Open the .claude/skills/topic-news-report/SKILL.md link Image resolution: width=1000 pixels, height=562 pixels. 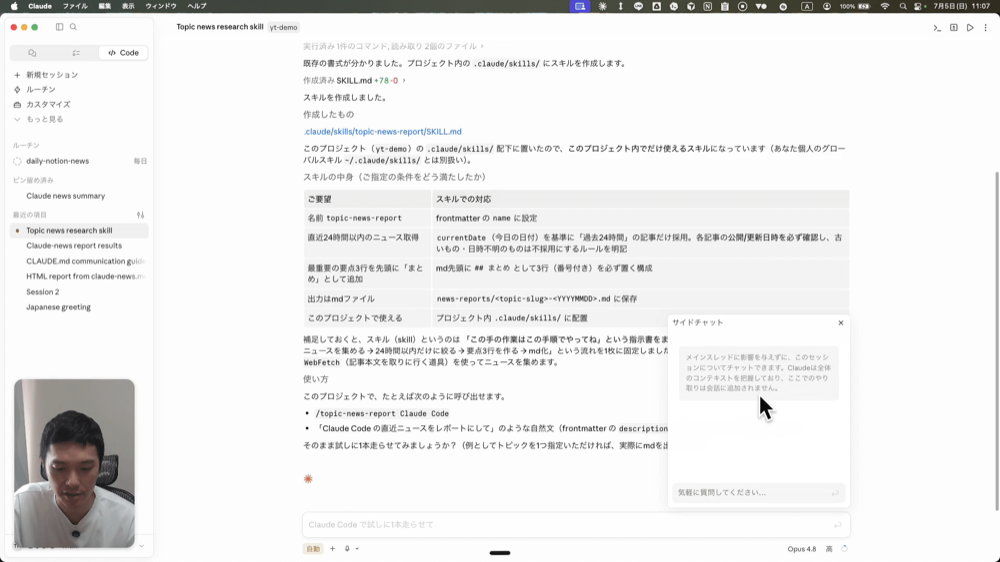383,131
